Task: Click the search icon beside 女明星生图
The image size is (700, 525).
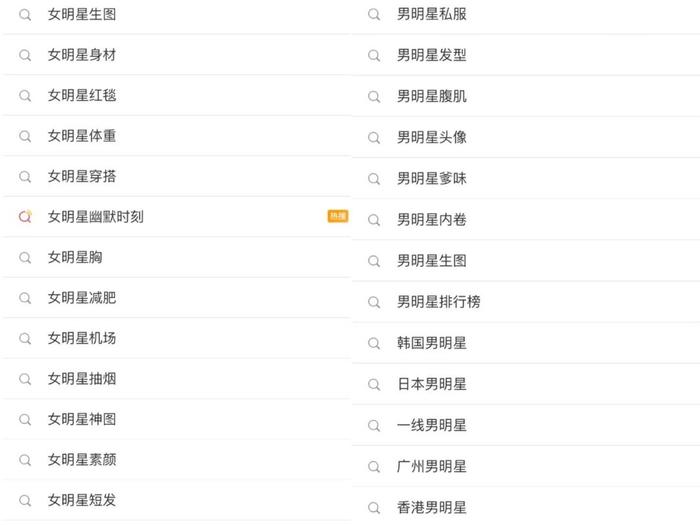Action: point(25,15)
